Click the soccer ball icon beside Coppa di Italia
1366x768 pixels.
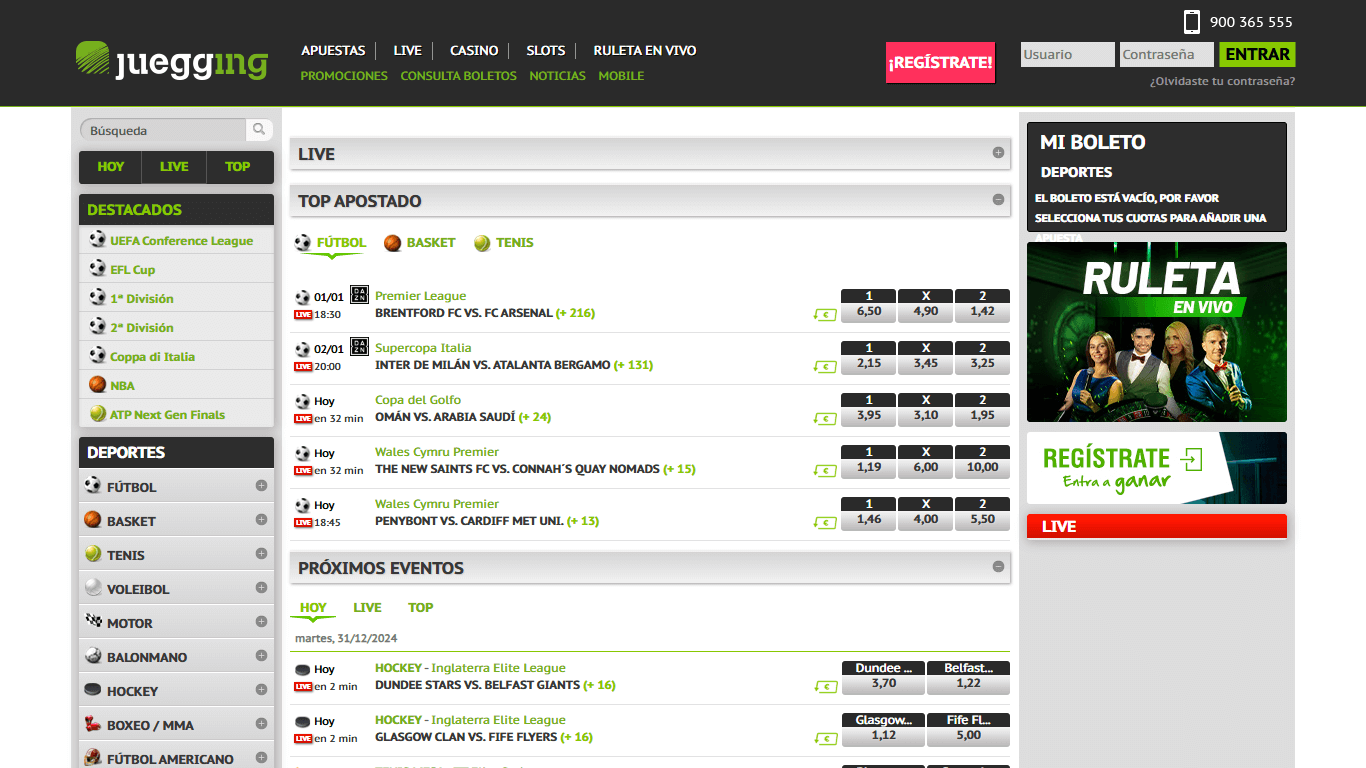coord(97,356)
